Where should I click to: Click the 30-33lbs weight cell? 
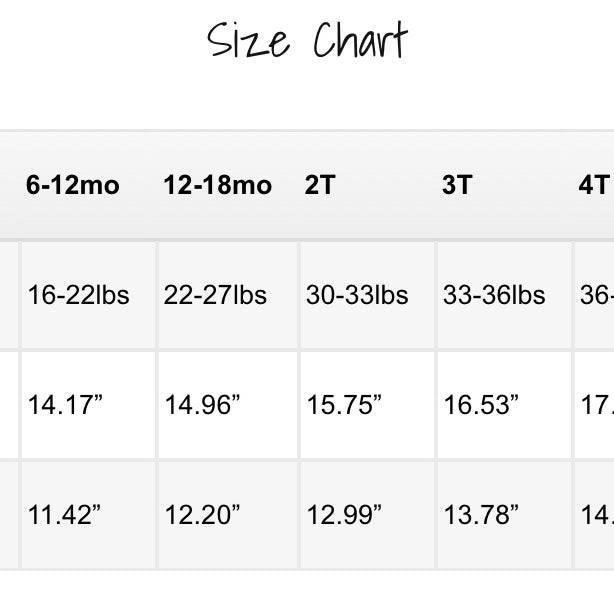tap(357, 295)
